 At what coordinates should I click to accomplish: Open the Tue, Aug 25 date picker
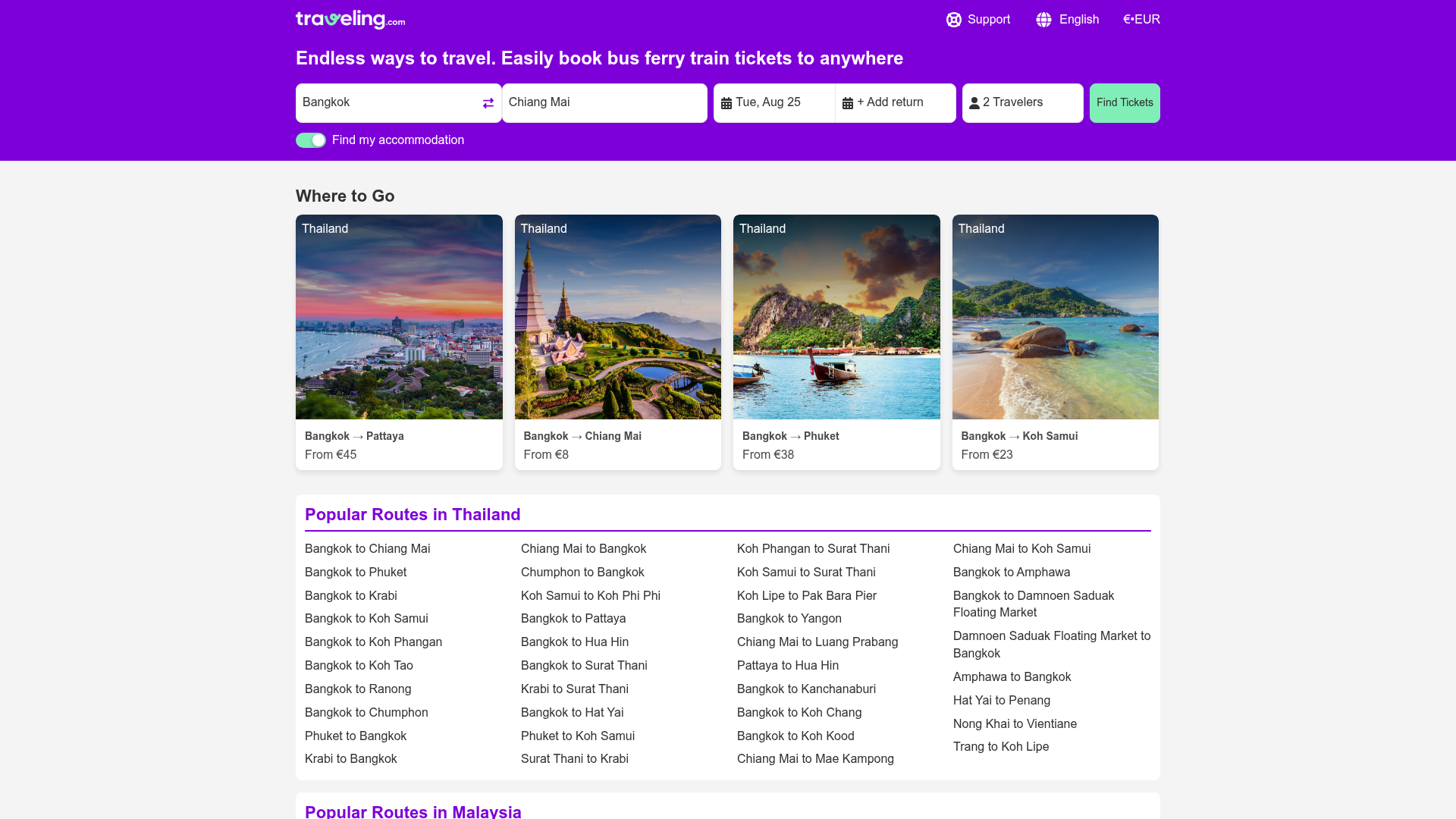coord(774,103)
